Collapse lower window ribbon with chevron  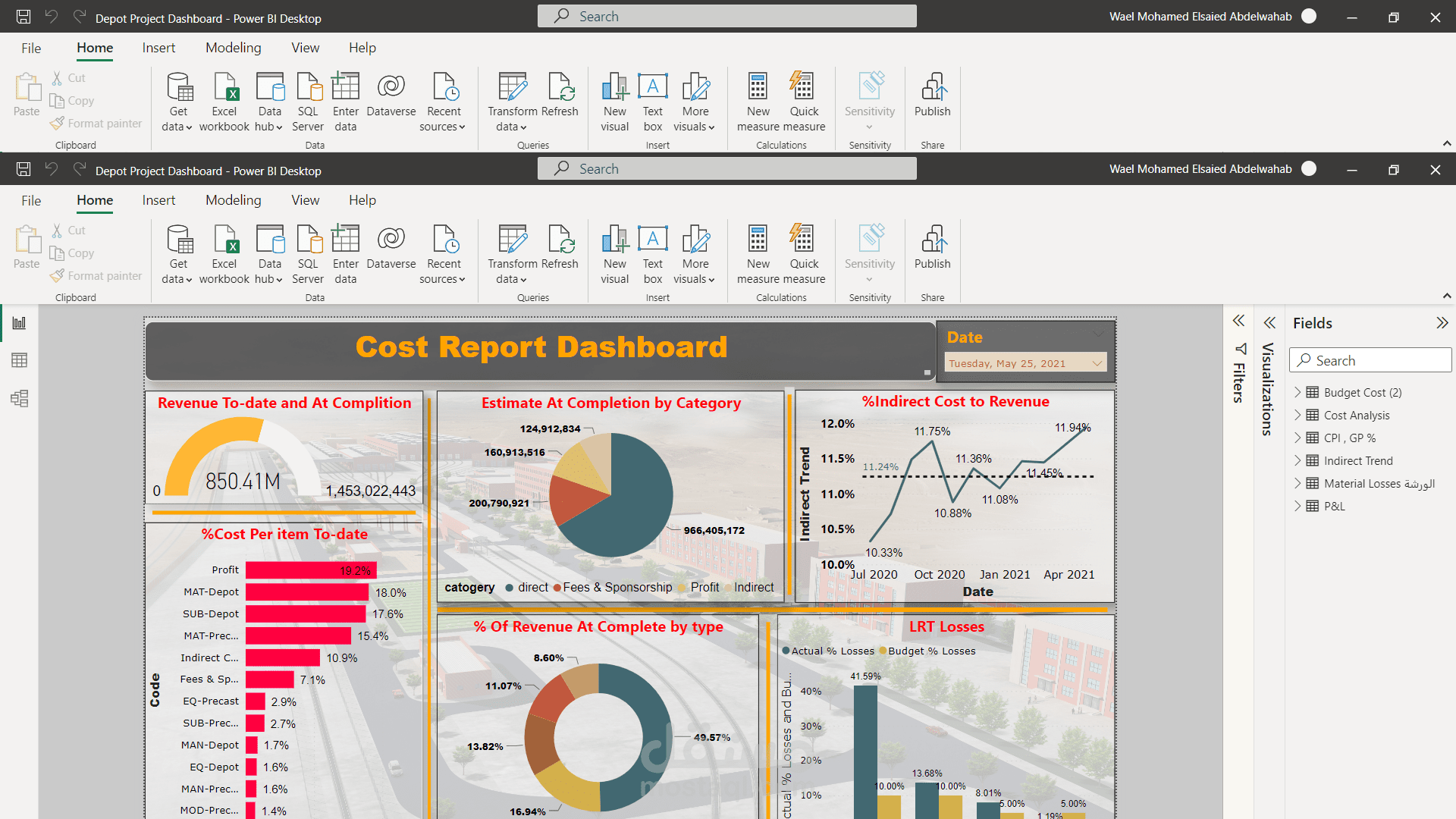1447,296
